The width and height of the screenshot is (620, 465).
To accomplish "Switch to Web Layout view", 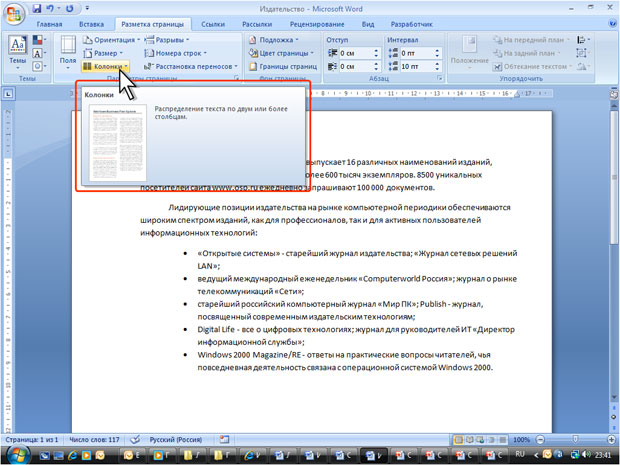I will click(480, 440).
